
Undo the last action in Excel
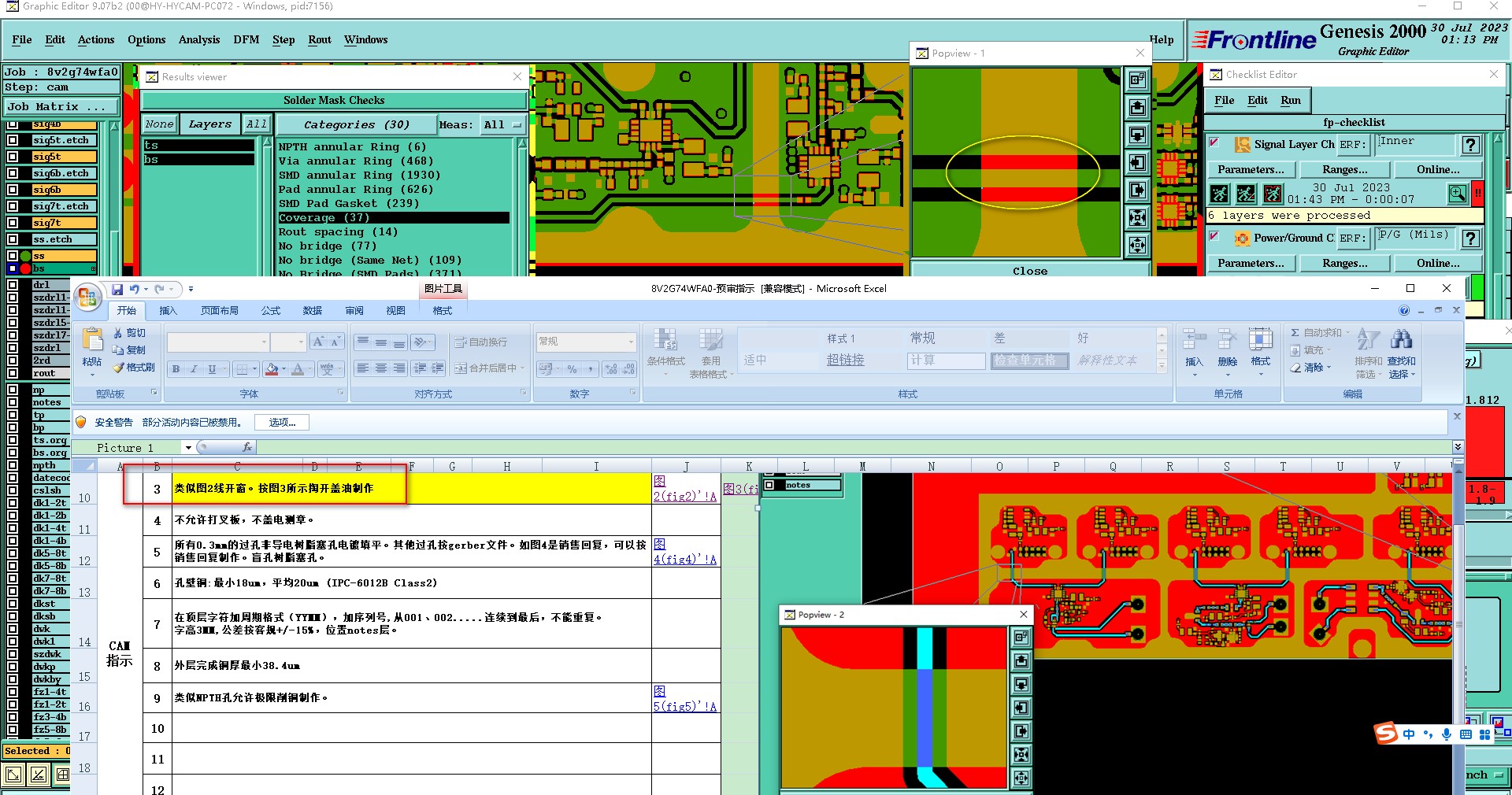click(x=135, y=289)
